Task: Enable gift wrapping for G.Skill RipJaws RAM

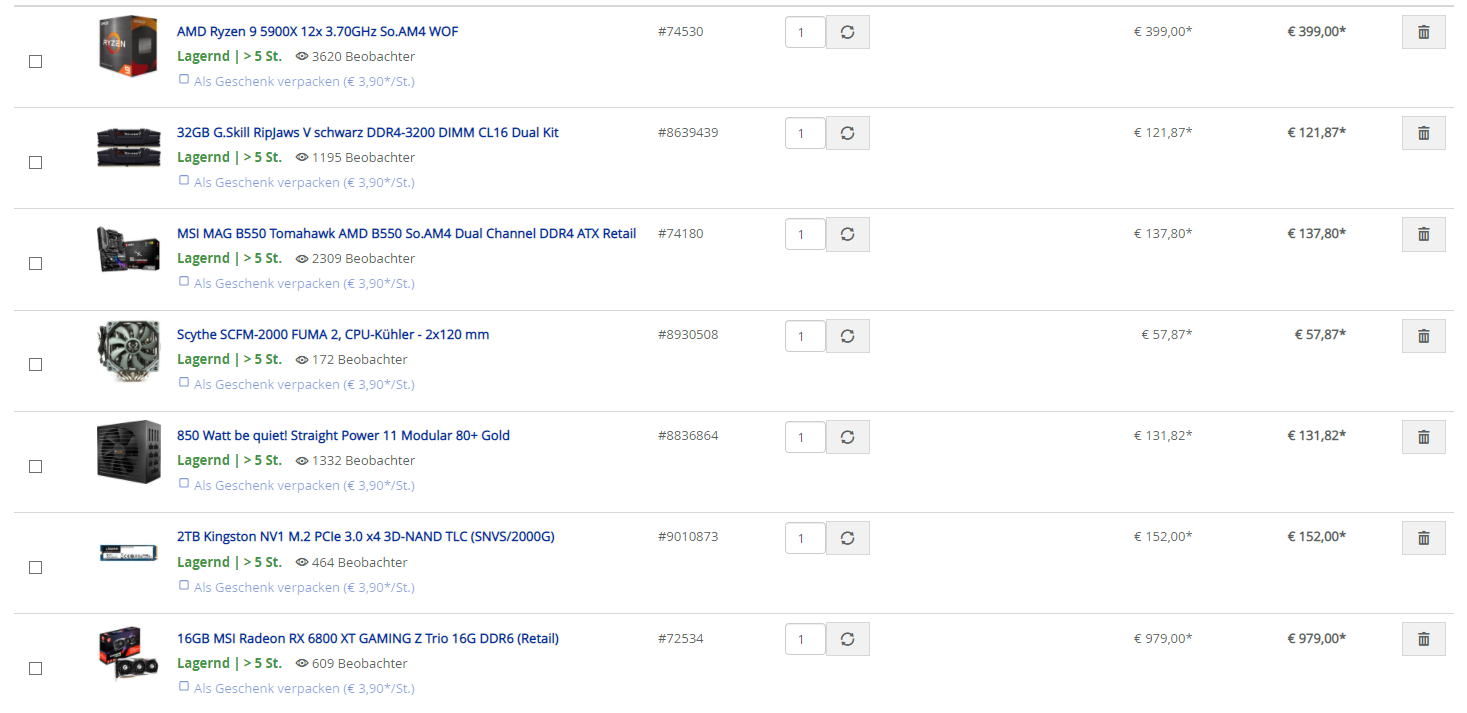Action: click(184, 181)
